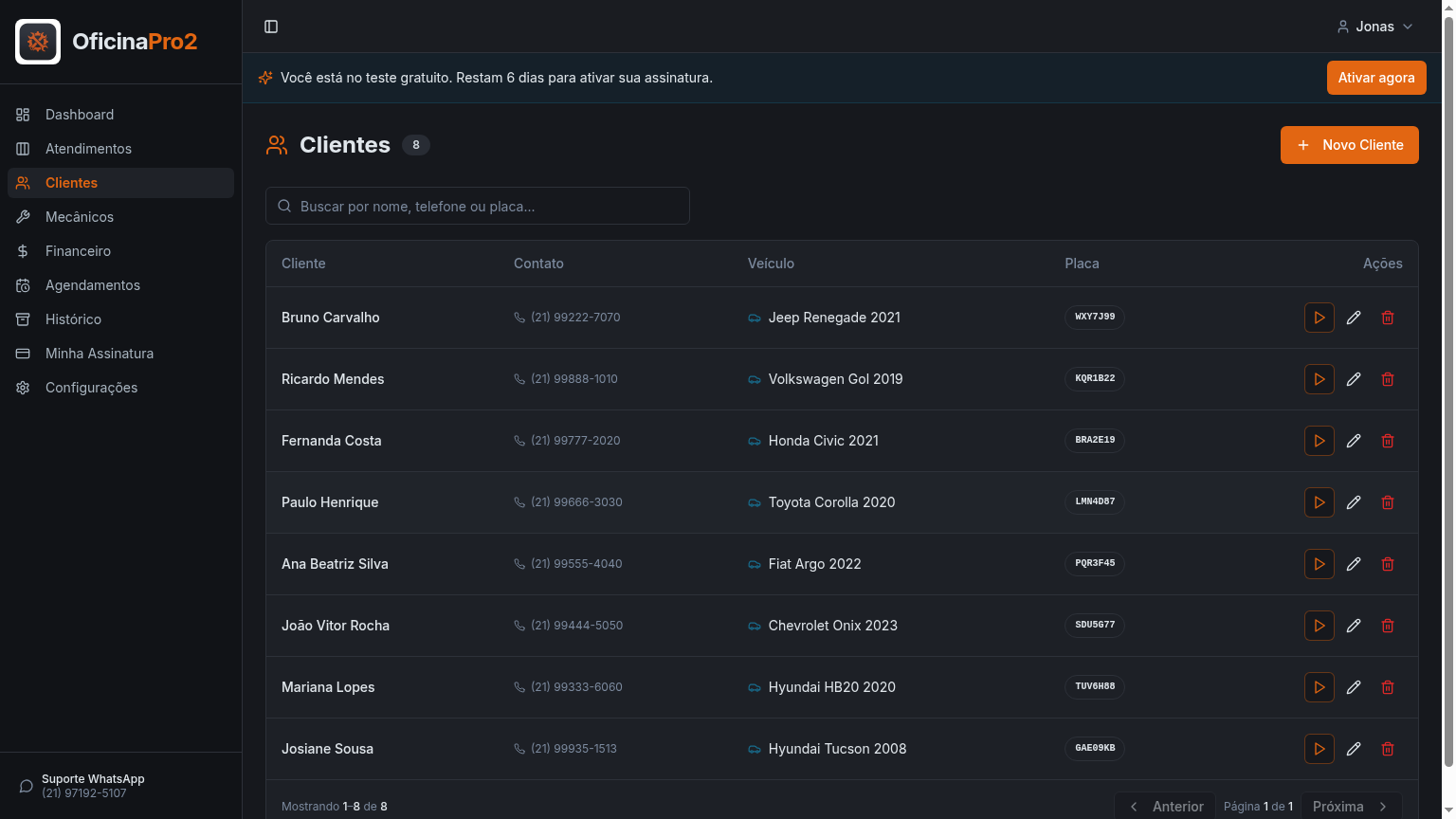This screenshot has width=1456, height=819.
Task: Open Configurações settings
Action: (120, 388)
